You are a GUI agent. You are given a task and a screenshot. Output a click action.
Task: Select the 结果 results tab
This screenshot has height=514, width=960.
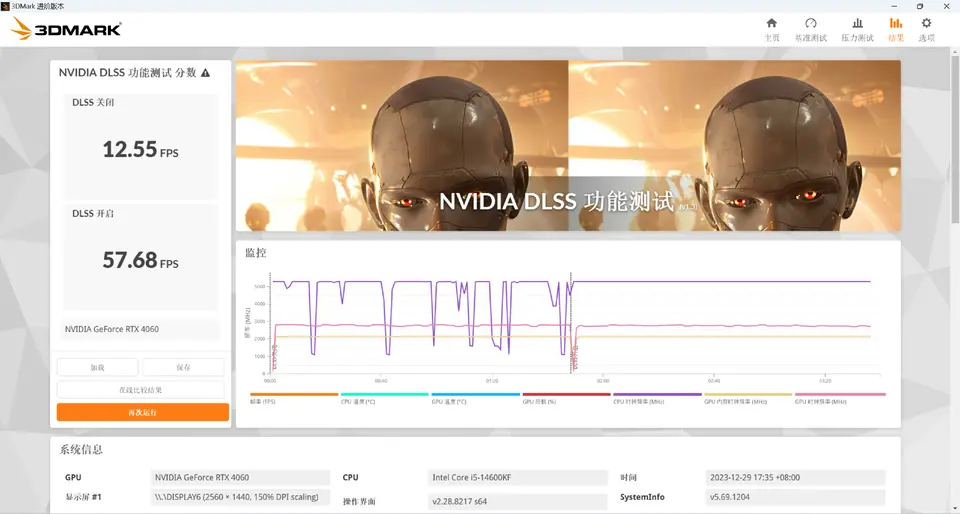(896, 29)
